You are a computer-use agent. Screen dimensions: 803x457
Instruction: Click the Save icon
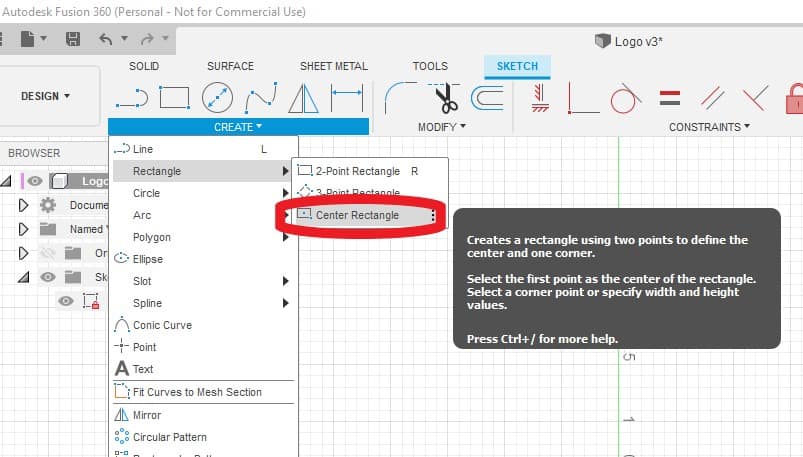tap(73, 39)
